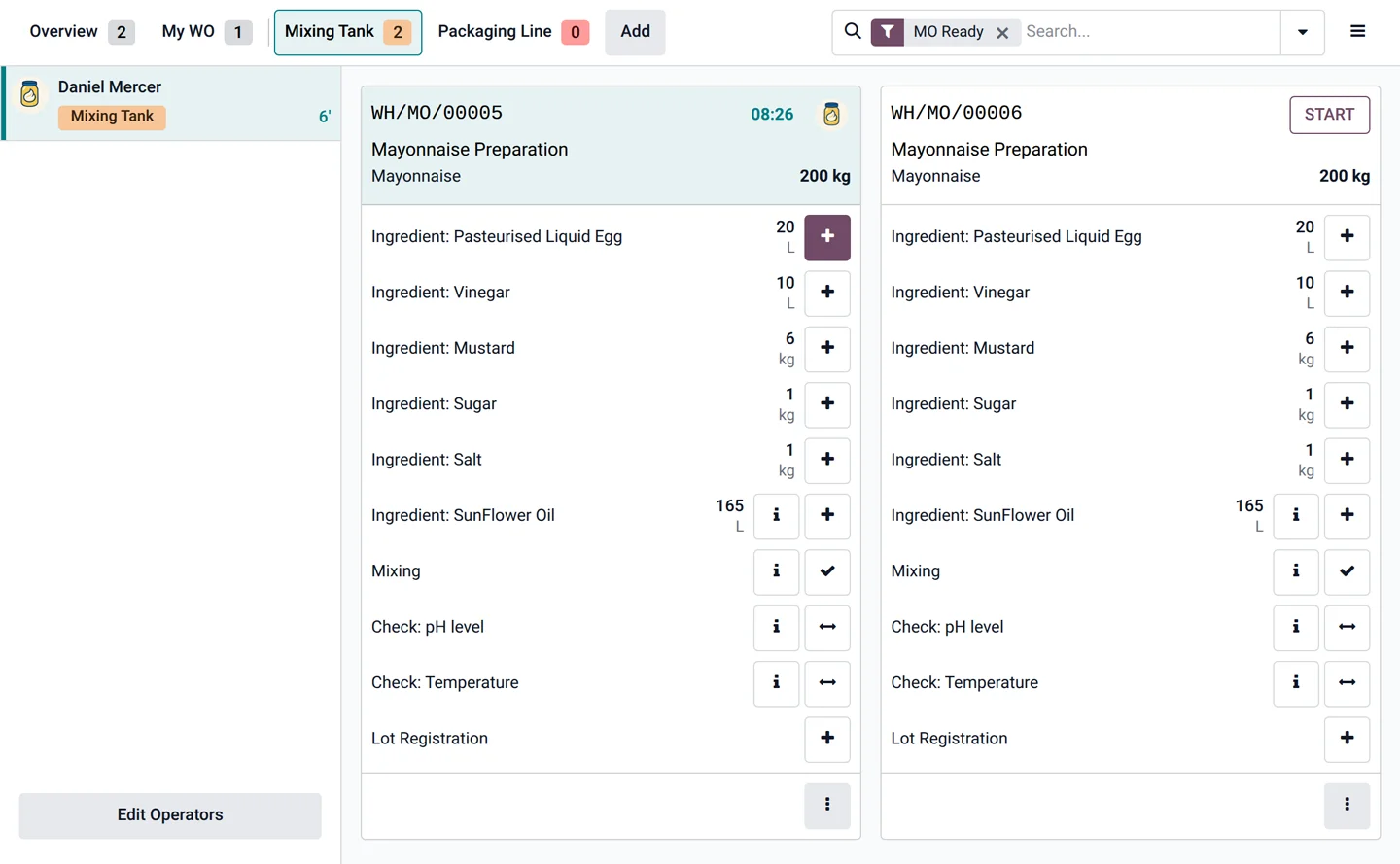Mark Mixing step done in WH/MO/00005
The height and width of the screenshot is (864, 1400).
pos(827,571)
